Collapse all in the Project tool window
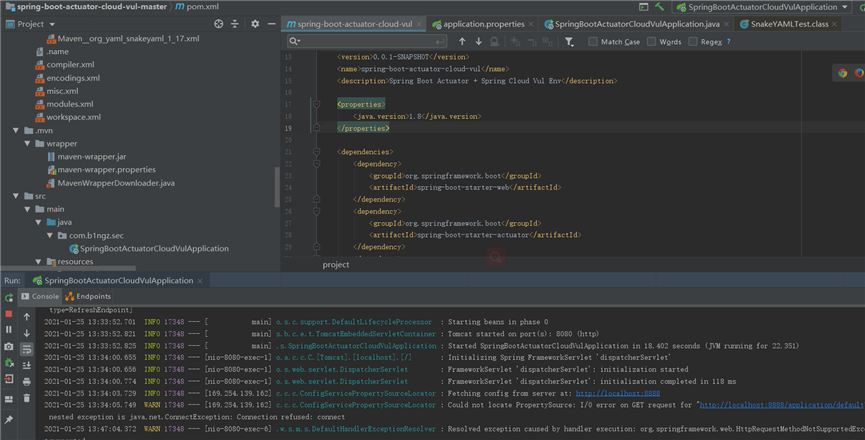Viewport: 865px width, 440px height. pos(235,24)
